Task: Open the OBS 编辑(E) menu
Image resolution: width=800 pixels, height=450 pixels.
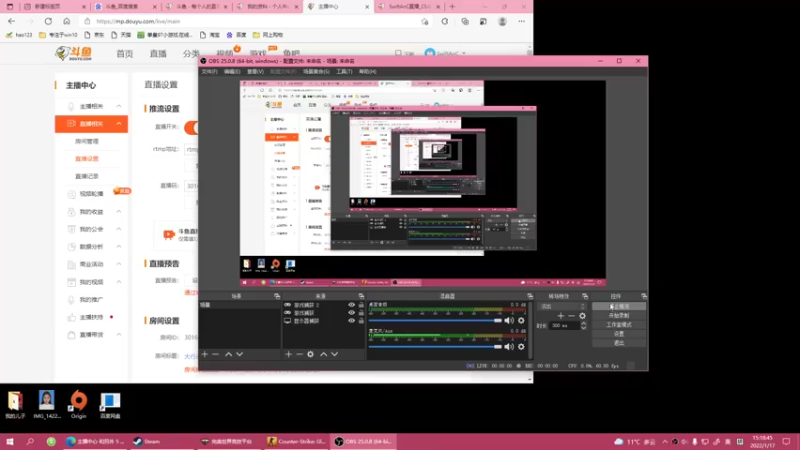Action: [232, 71]
